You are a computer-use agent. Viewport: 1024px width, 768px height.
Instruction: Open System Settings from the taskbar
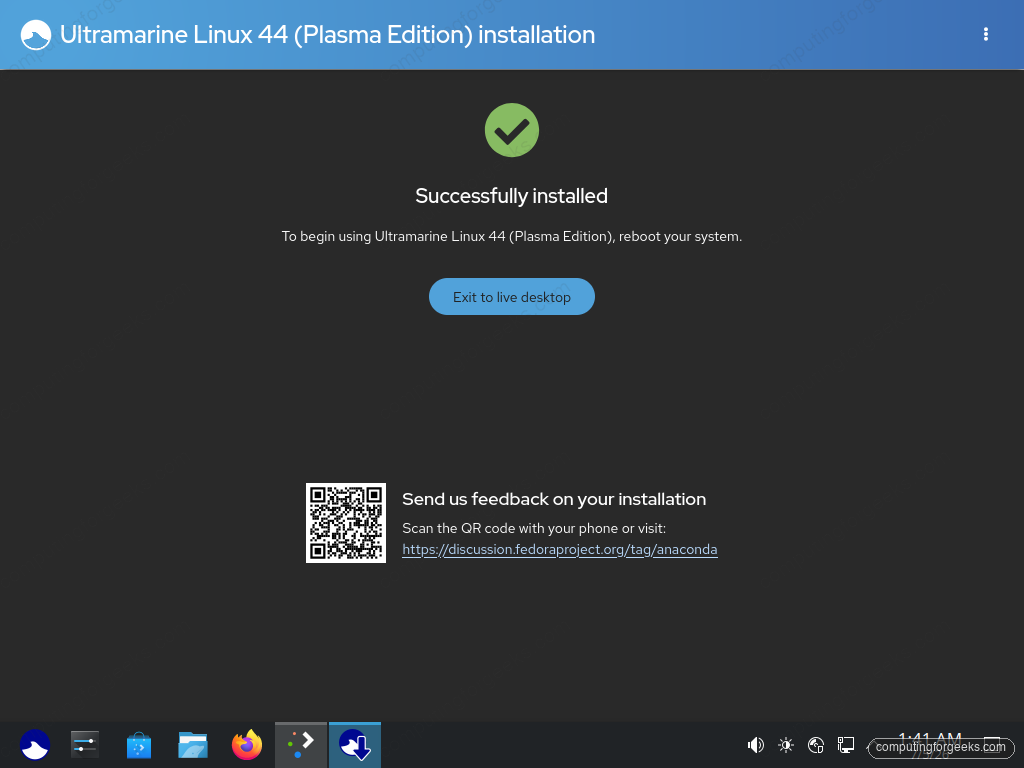(x=85, y=745)
